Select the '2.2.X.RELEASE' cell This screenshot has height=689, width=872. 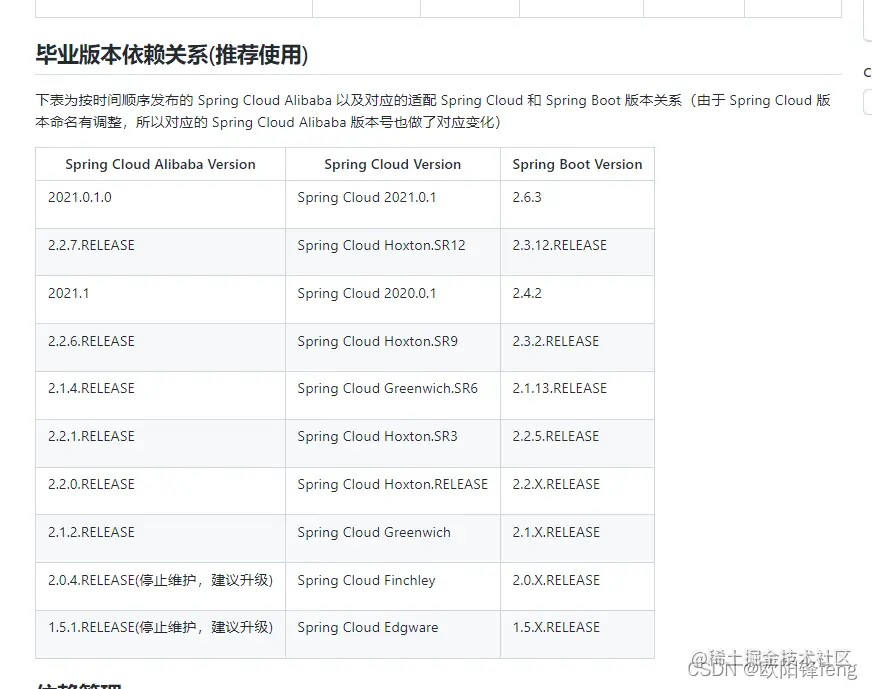coord(577,491)
